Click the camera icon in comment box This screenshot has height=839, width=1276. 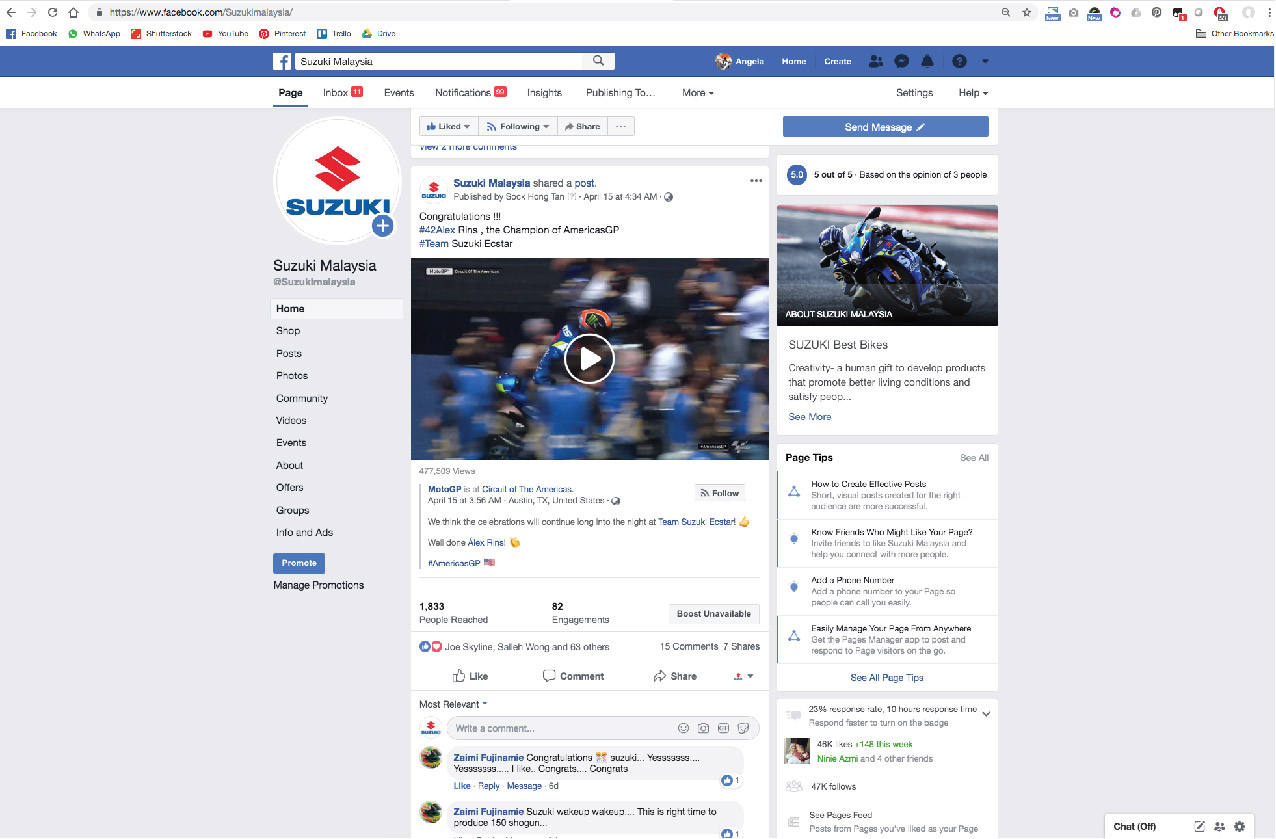click(x=704, y=728)
